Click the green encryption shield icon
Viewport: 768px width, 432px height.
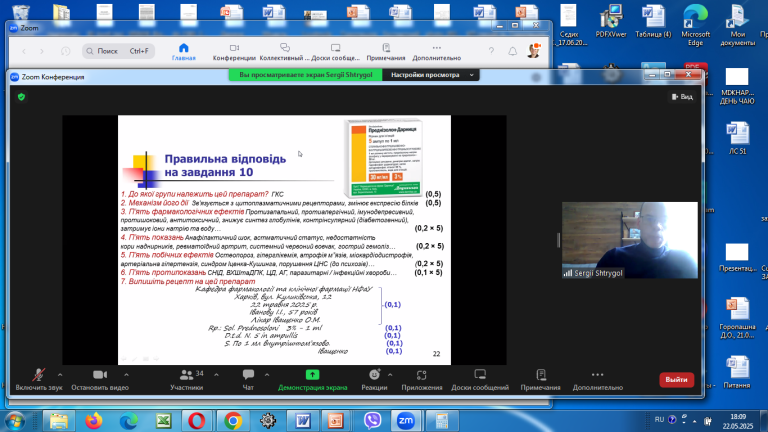[x=21, y=97]
